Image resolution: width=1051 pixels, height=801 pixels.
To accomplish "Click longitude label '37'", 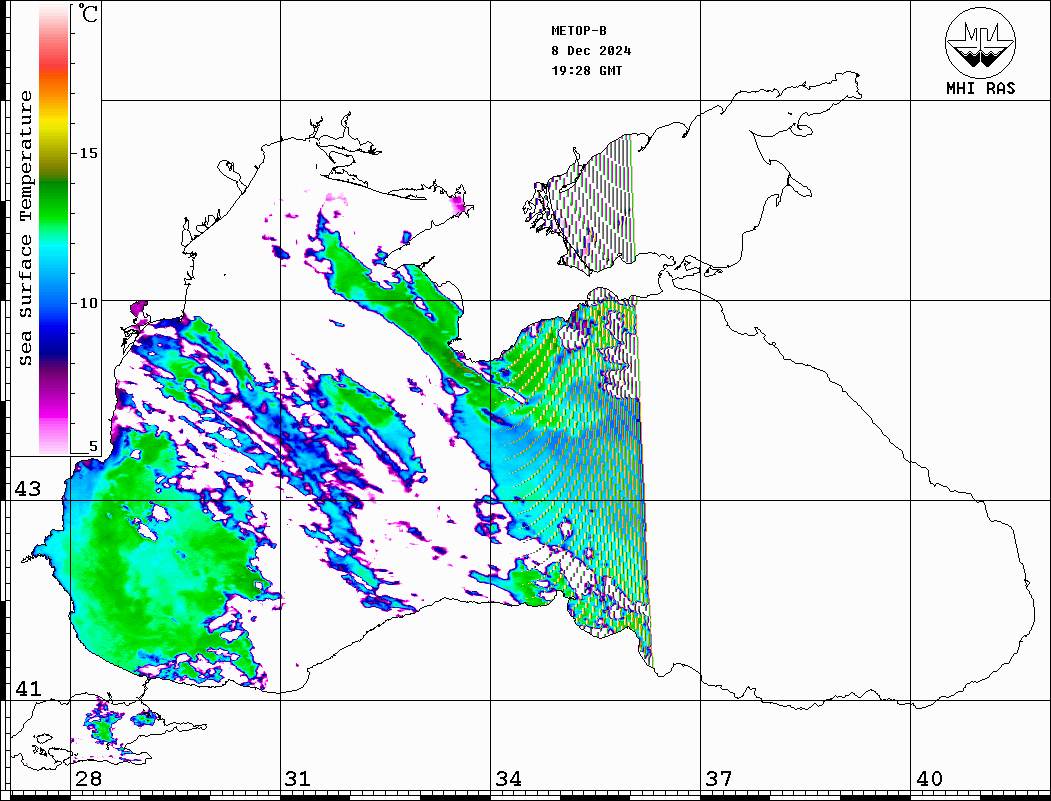I will pyautogui.click(x=719, y=778).
